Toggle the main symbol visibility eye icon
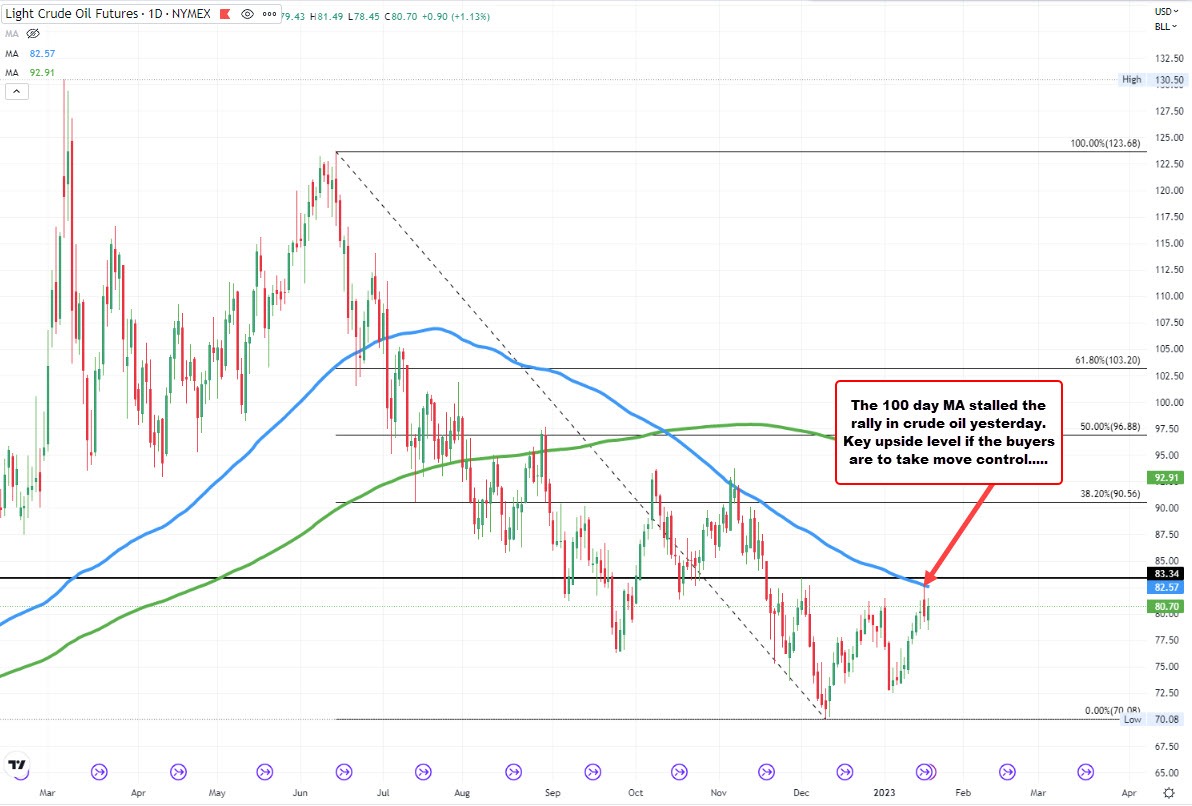 [x=248, y=14]
